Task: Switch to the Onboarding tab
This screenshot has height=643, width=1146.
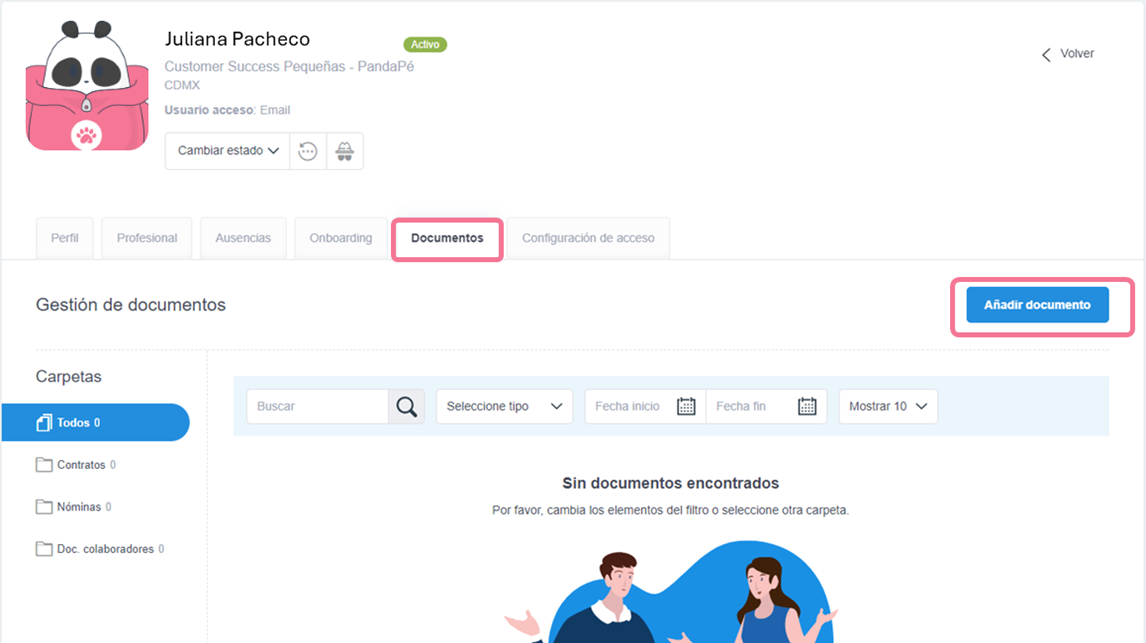Action: pos(340,238)
